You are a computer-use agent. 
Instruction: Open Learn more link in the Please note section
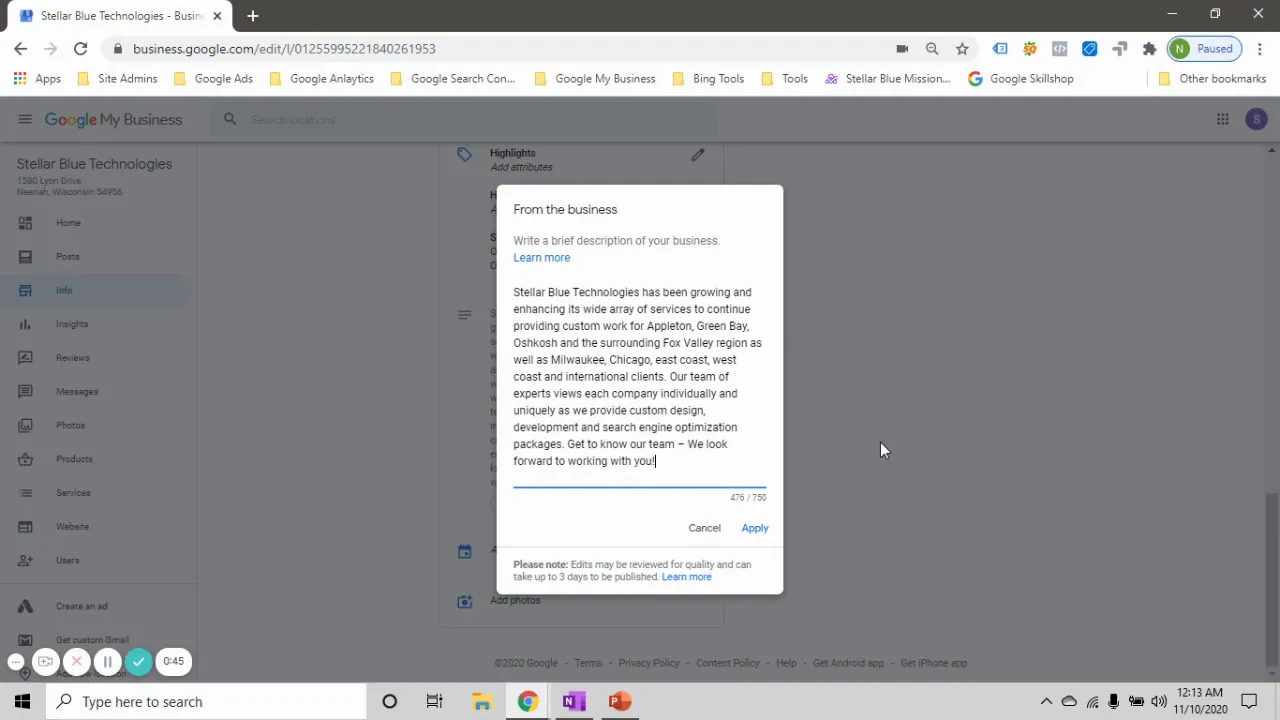pos(686,577)
